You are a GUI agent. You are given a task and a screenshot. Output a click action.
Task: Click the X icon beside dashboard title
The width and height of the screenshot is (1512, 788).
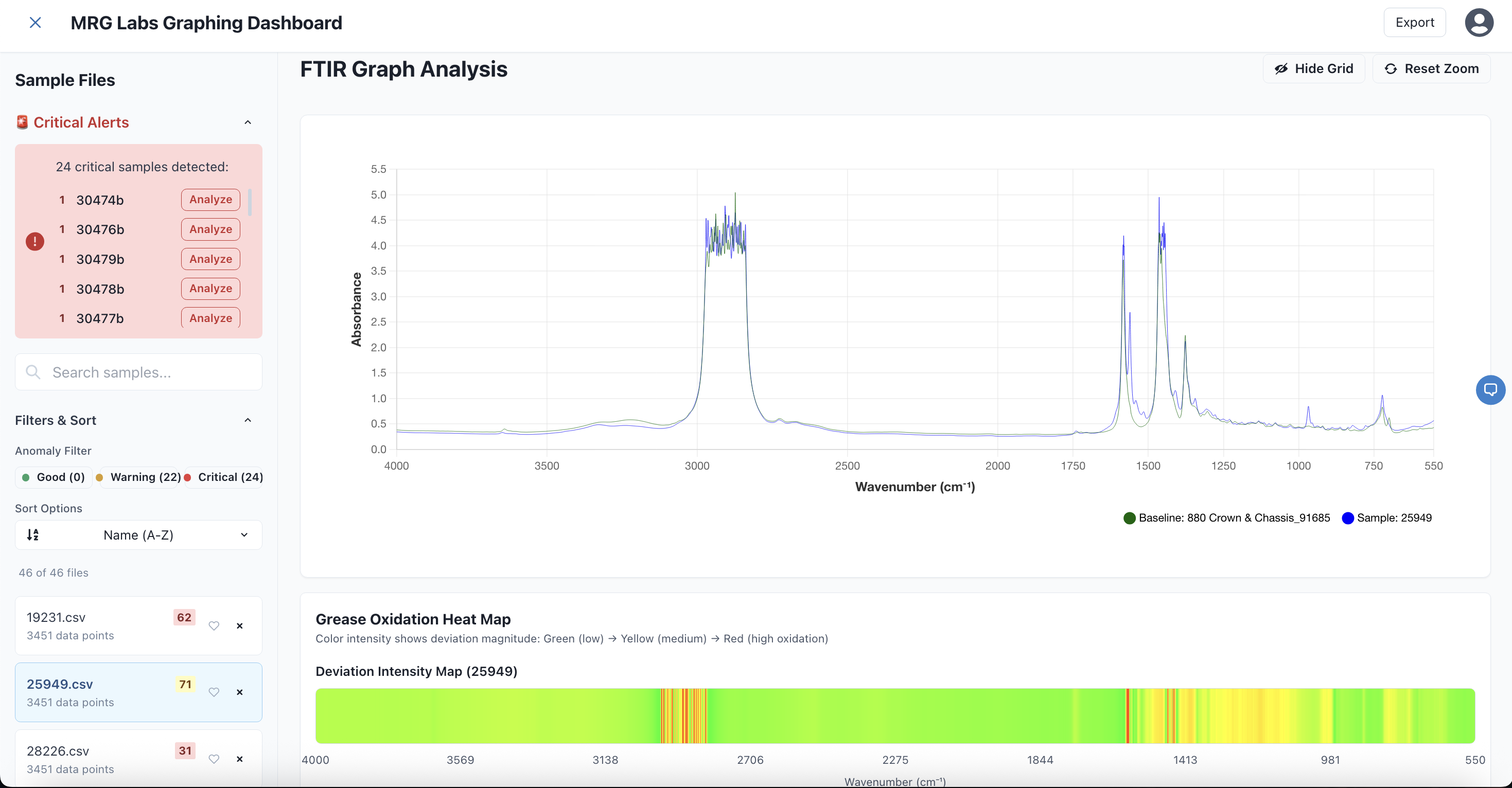[35, 23]
